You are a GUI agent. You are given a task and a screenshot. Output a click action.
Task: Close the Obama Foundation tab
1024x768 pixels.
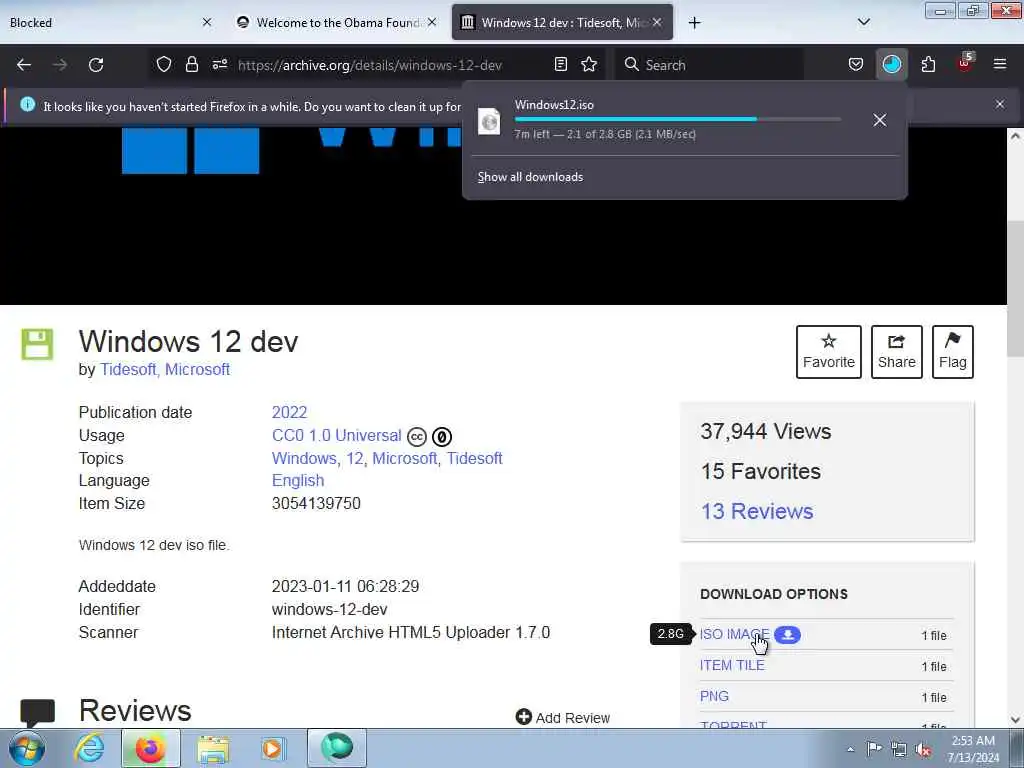pos(432,22)
